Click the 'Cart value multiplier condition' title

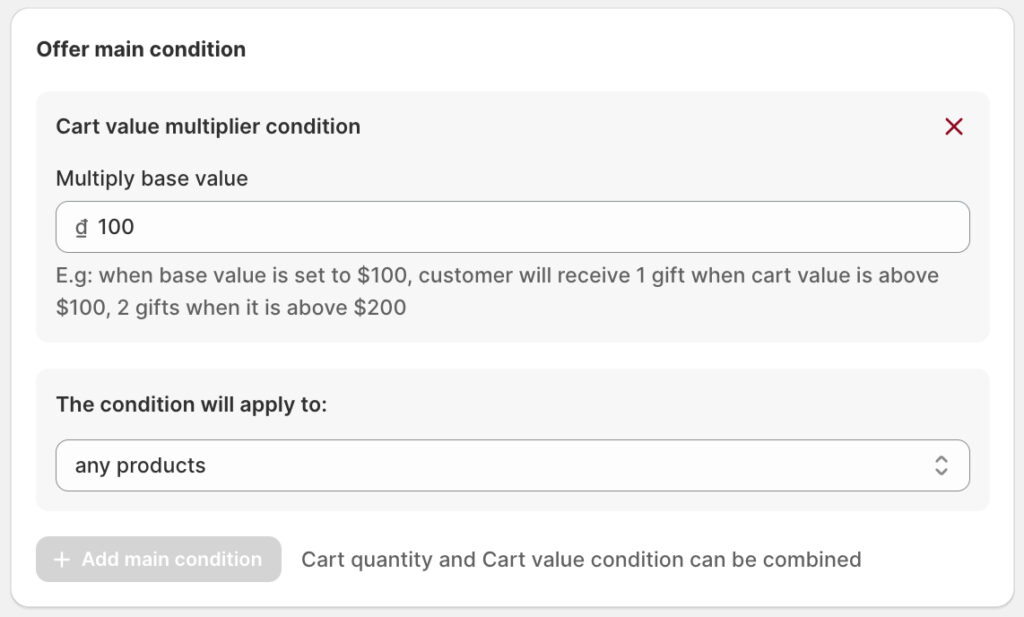tap(208, 127)
